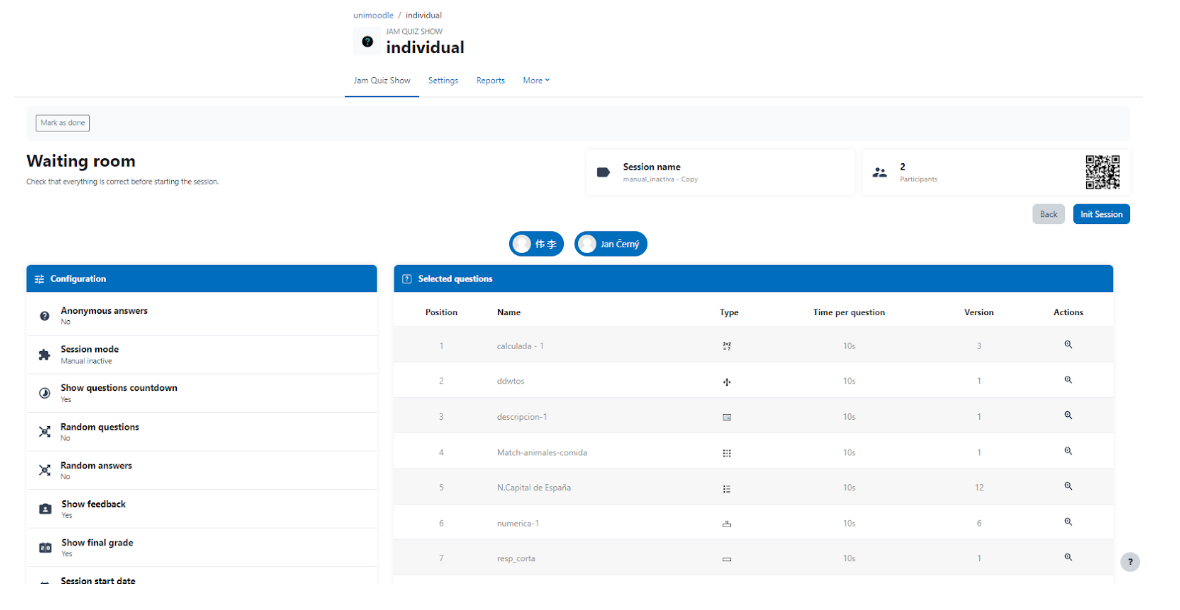Open the floating help question-mark button
Screen dimensions: 1180x610
(1130, 562)
